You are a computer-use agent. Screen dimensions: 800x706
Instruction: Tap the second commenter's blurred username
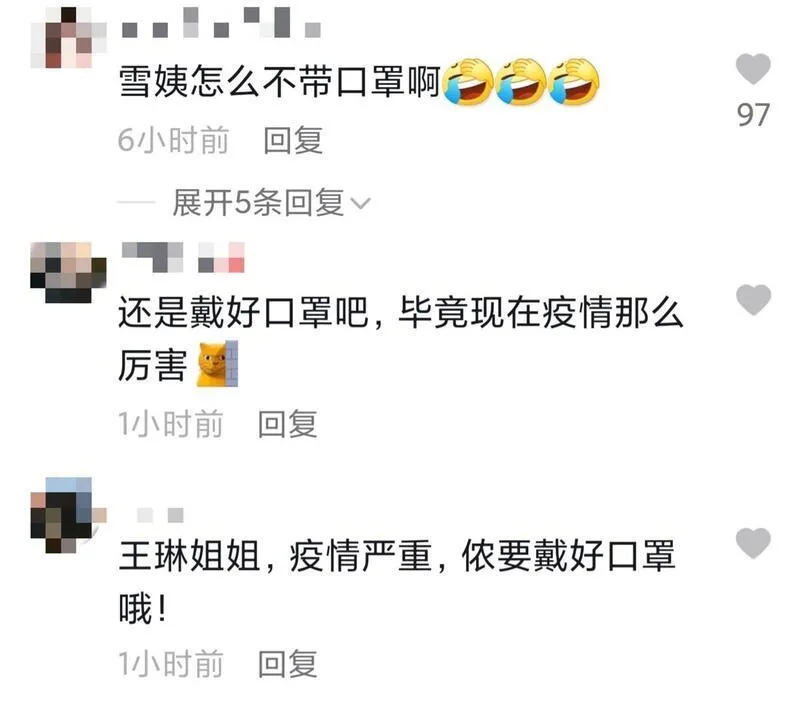(x=183, y=257)
